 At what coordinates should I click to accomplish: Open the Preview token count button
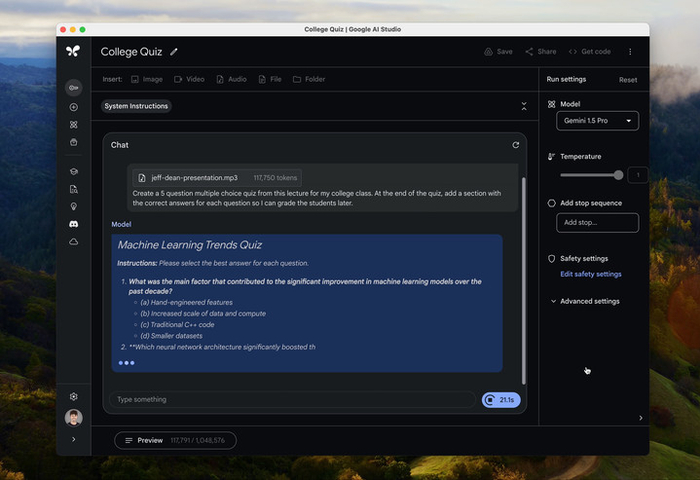tap(175, 440)
